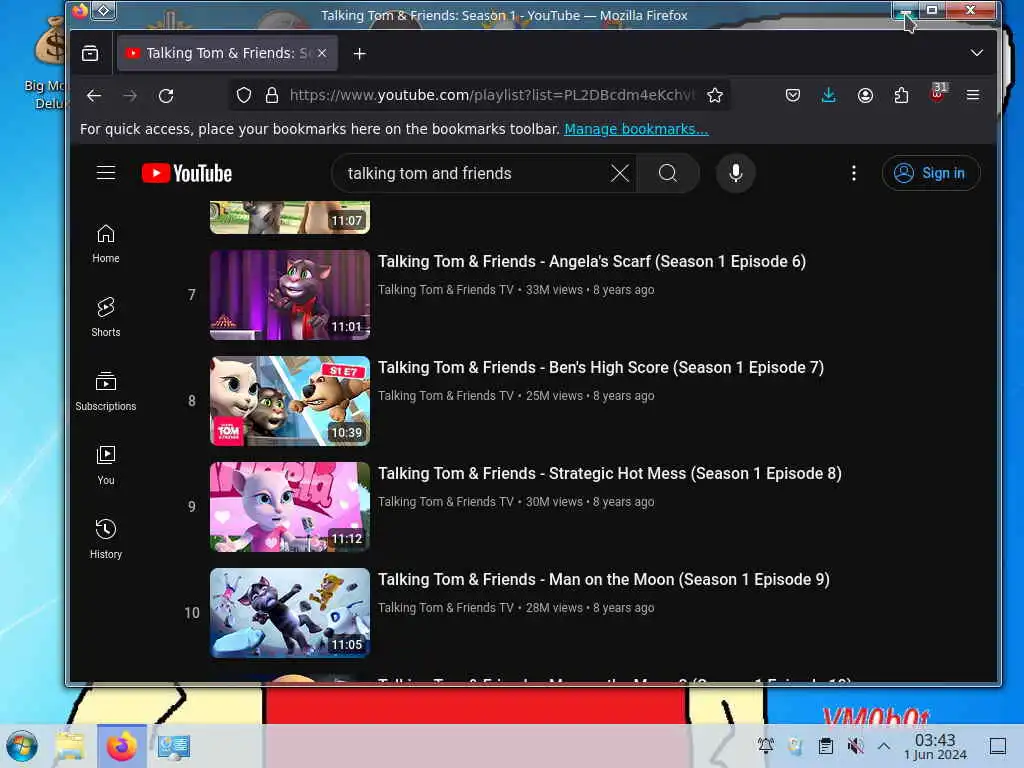Open the Manage bookmarks link
Image resolution: width=1024 pixels, height=768 pixels.
[x=636, y=129]
